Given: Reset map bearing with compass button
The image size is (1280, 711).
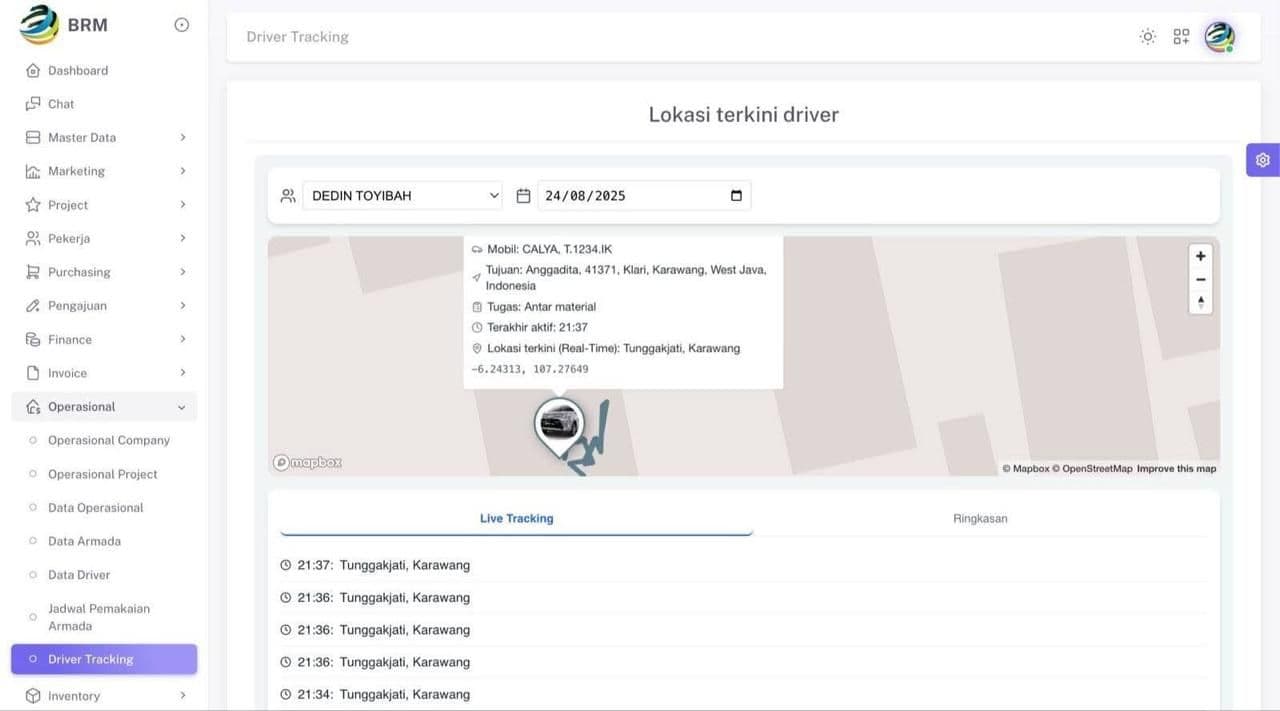Looking at the screenshot, I should pos(1201,303).
